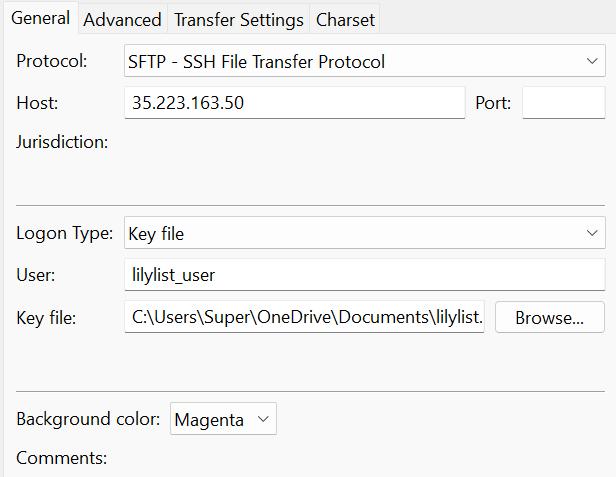
Task: Click the Host label text
Action: point(38,102)
